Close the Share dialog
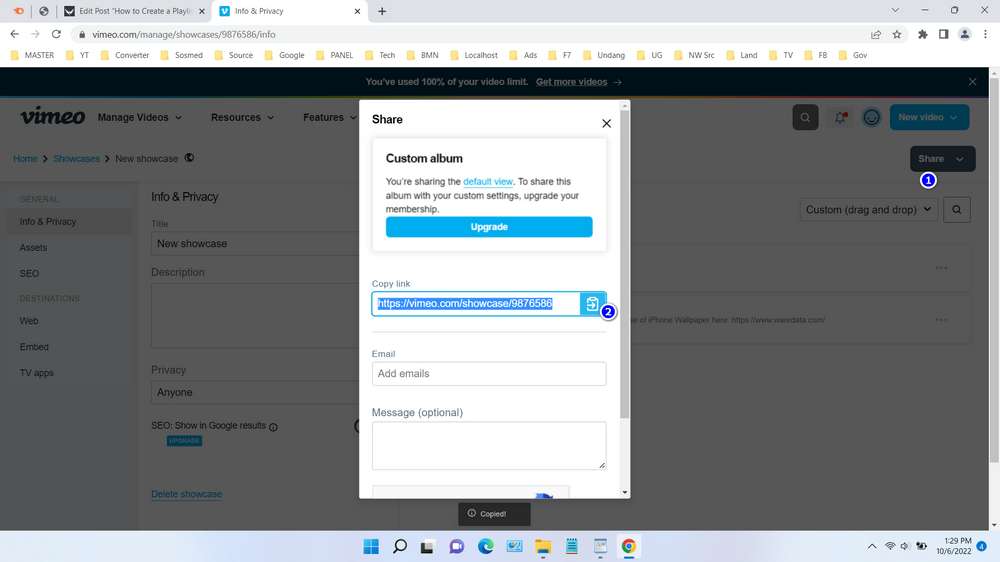This screenshot has height=562, width=1000. point(607,123)
